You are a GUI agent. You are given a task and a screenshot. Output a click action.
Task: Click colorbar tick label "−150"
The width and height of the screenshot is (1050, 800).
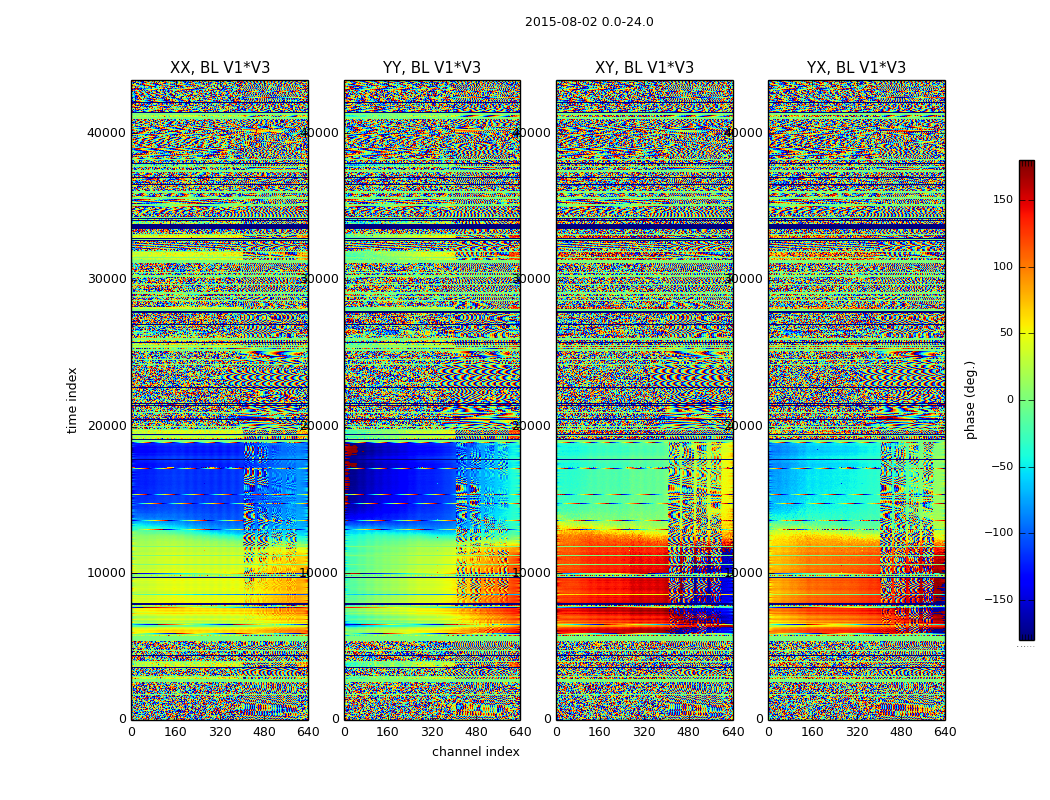point(998,600)
